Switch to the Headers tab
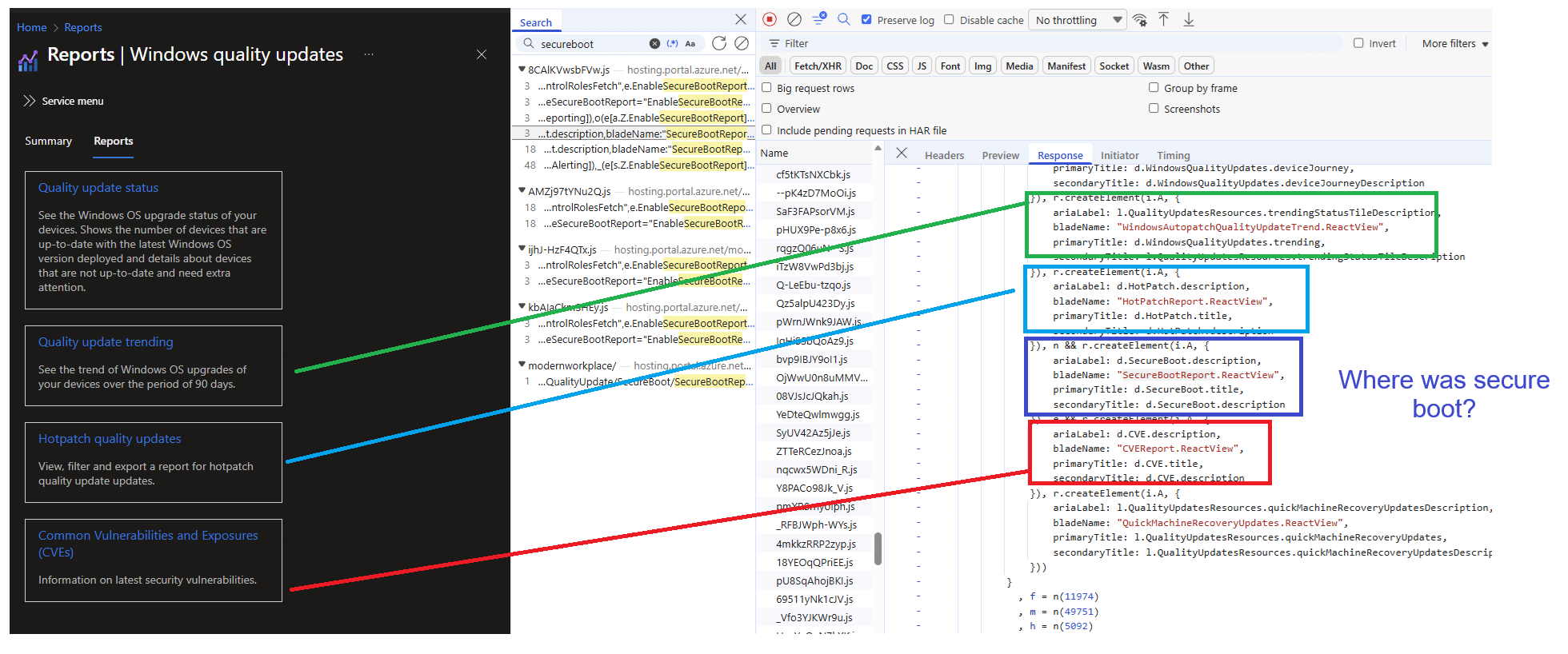This screenshot has height=654, width=1568. (x=944, y=155)
